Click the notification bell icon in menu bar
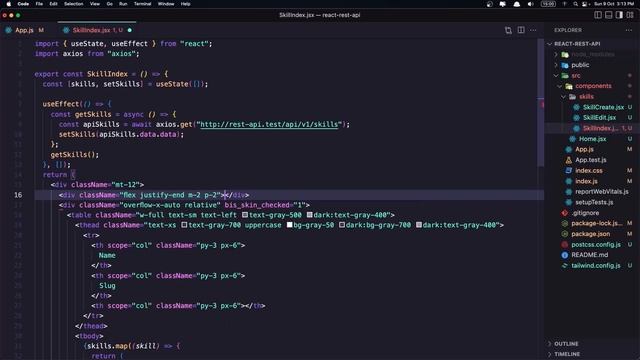 pyautogui.click(x=517, y=4)
